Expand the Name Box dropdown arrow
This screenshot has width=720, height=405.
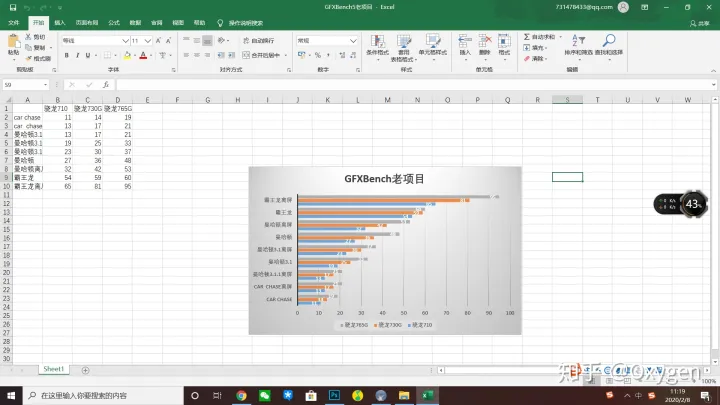[x=45, y=85]
